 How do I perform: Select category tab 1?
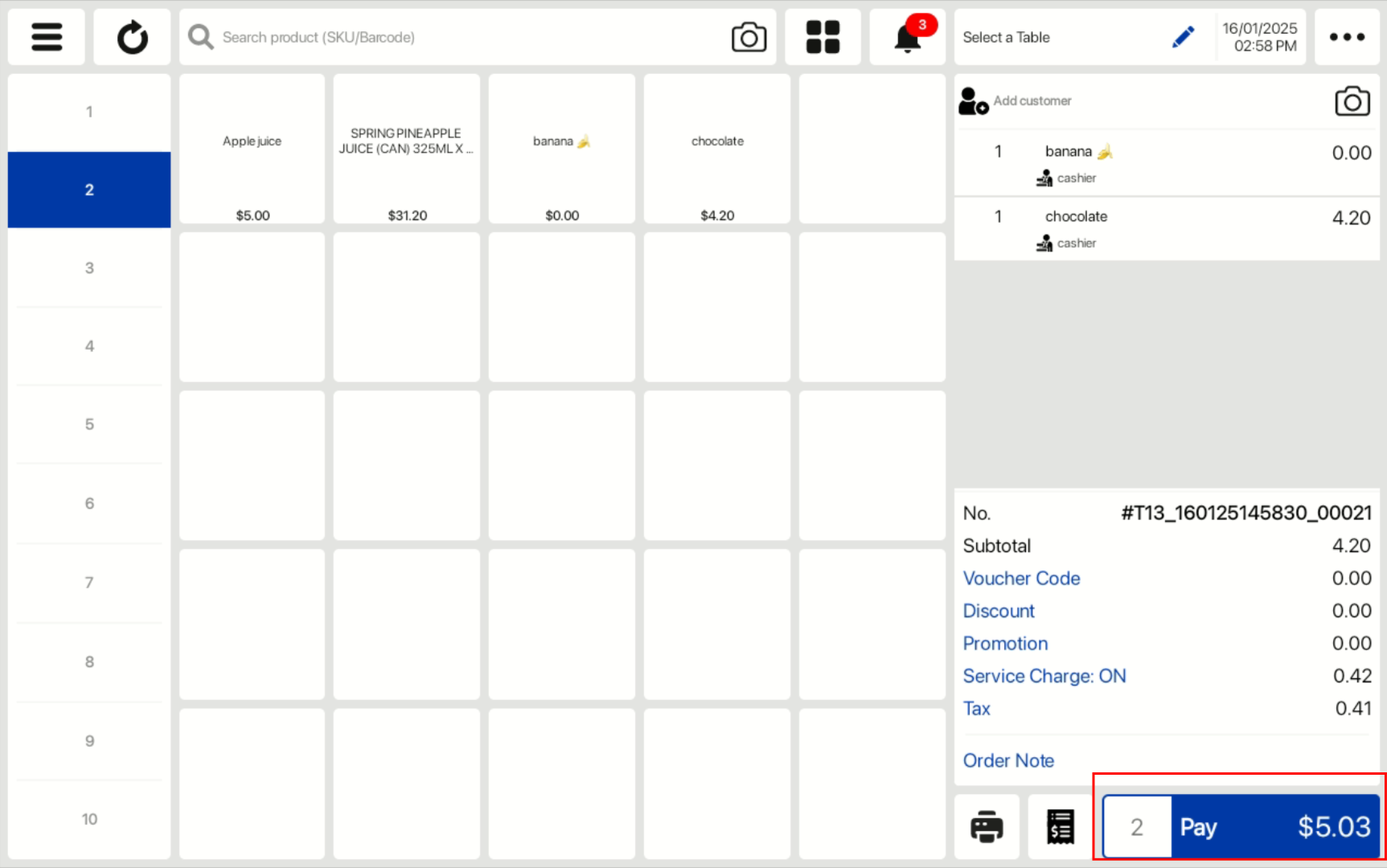(x=89, y=112)
